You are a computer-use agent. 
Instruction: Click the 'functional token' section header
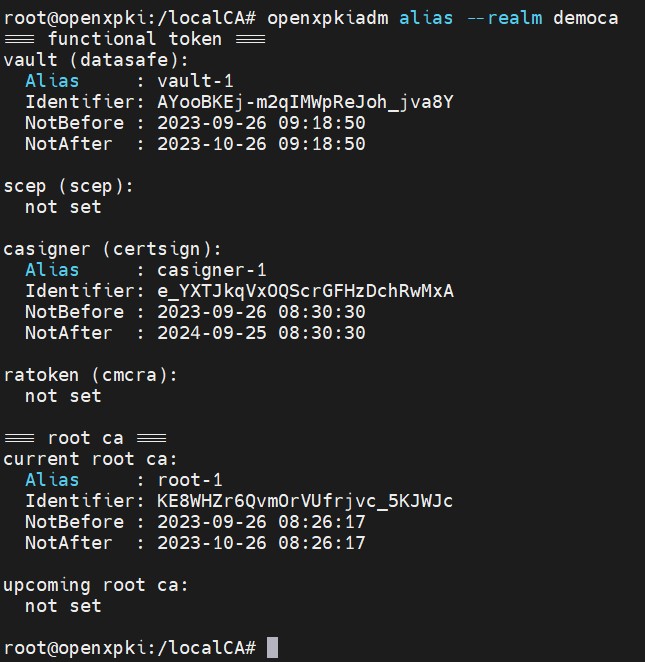(x=135, y=39)
